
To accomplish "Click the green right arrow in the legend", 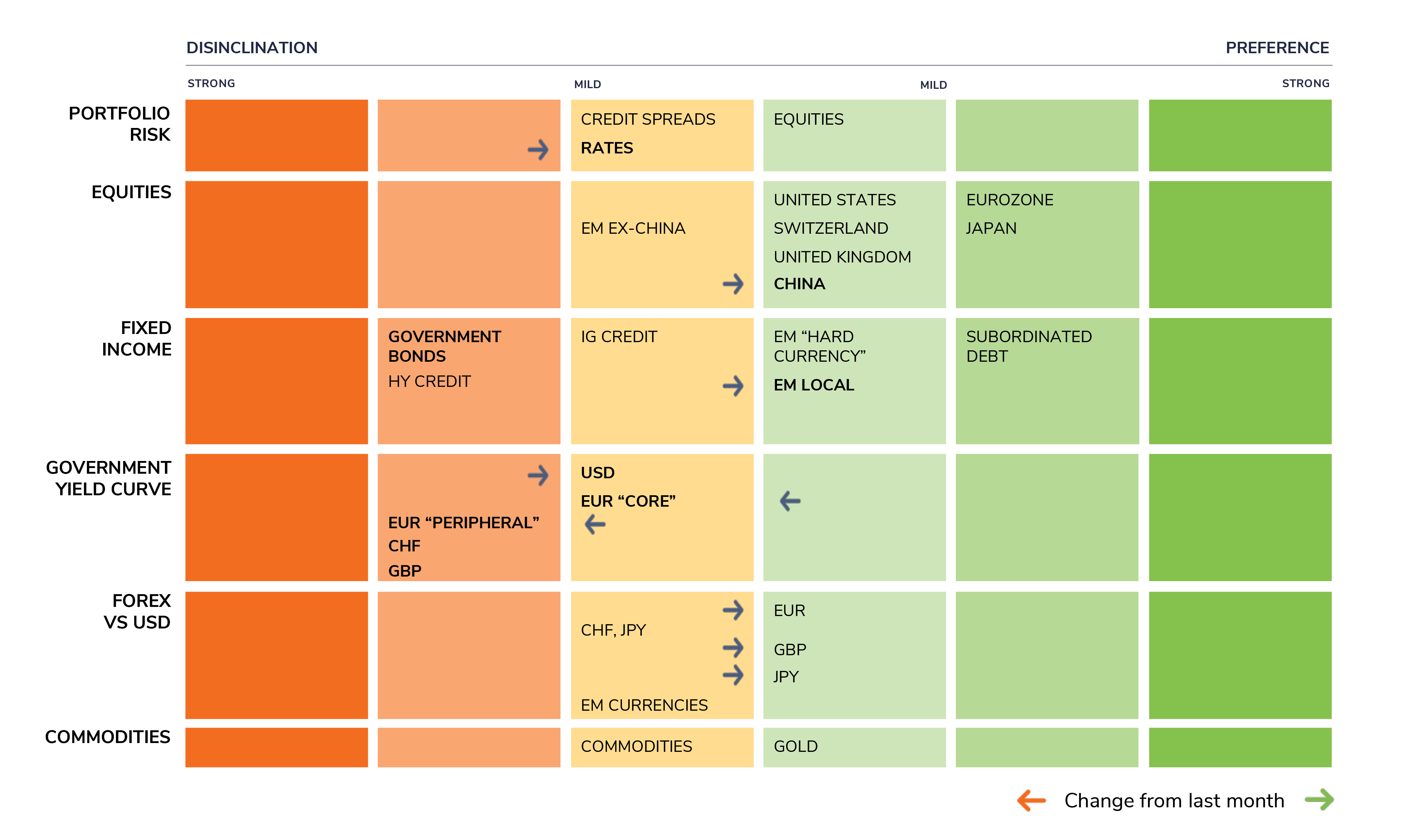I will pos(1319,800).
